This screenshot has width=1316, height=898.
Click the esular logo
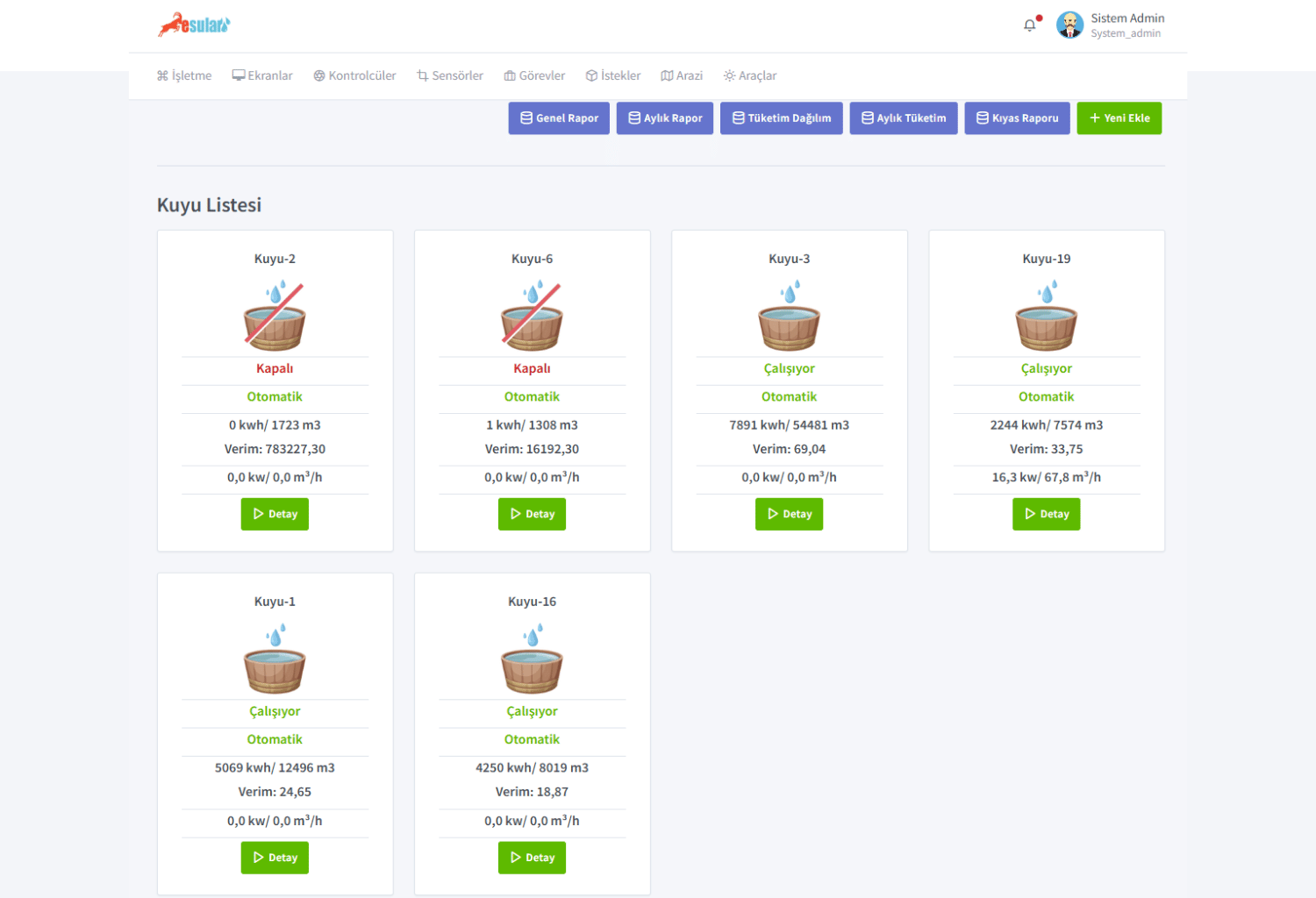pos(194,25)
